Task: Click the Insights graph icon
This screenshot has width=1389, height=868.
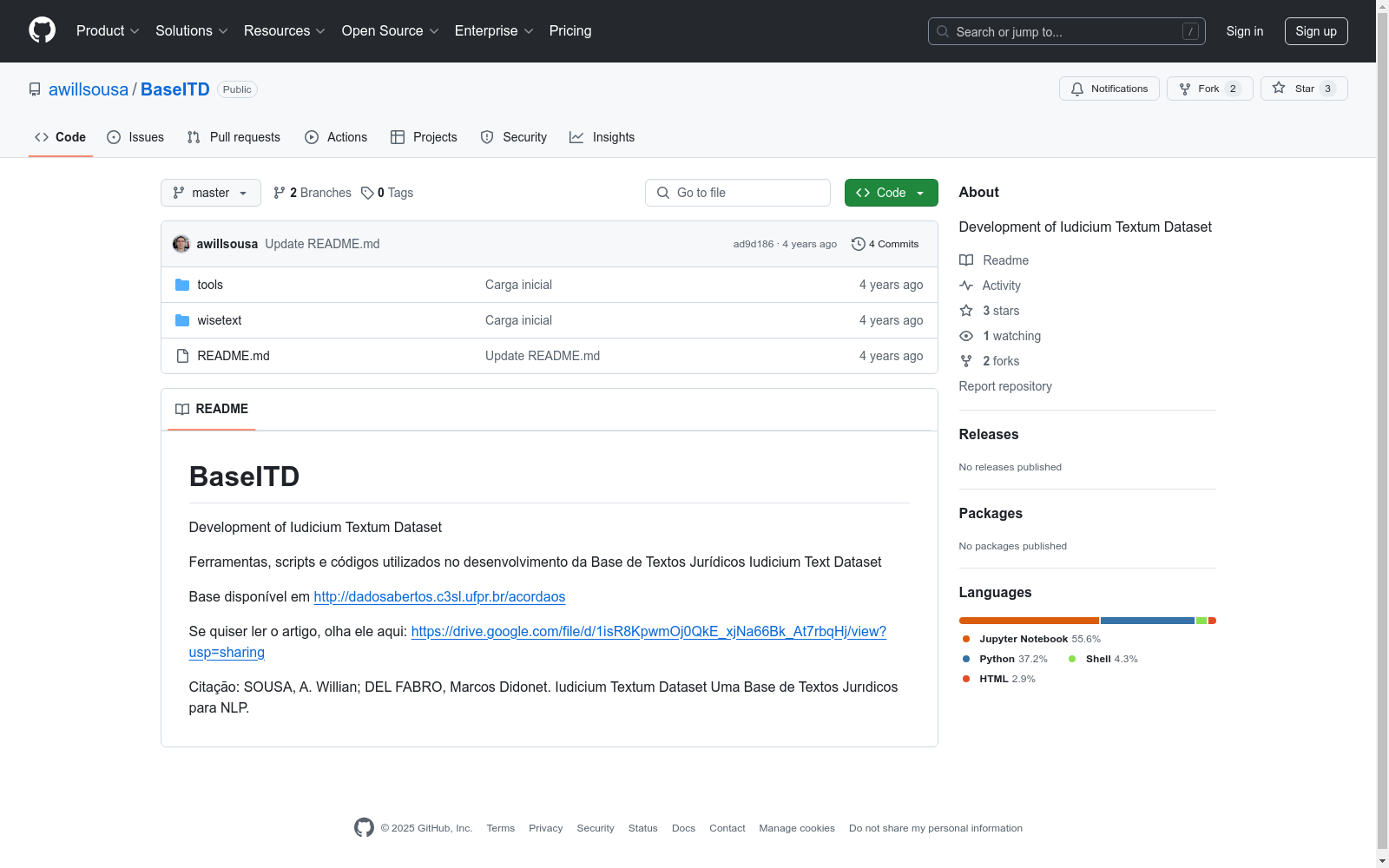Action: 576,137
